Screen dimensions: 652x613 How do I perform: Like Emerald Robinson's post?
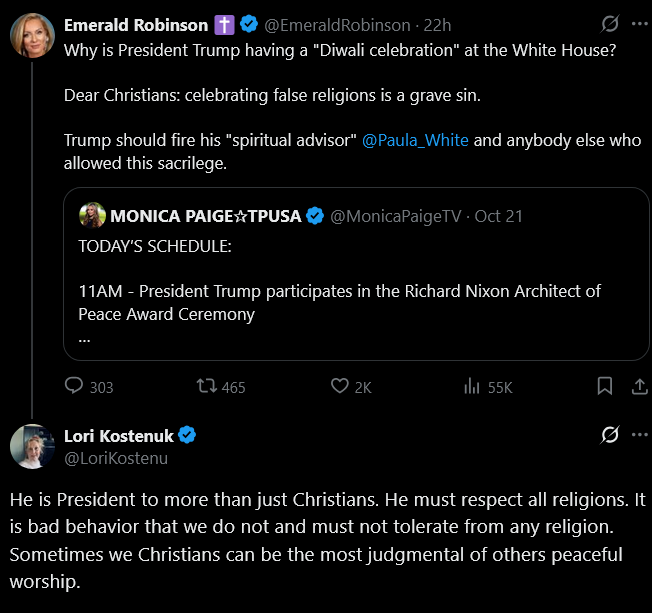coord(340,387)
